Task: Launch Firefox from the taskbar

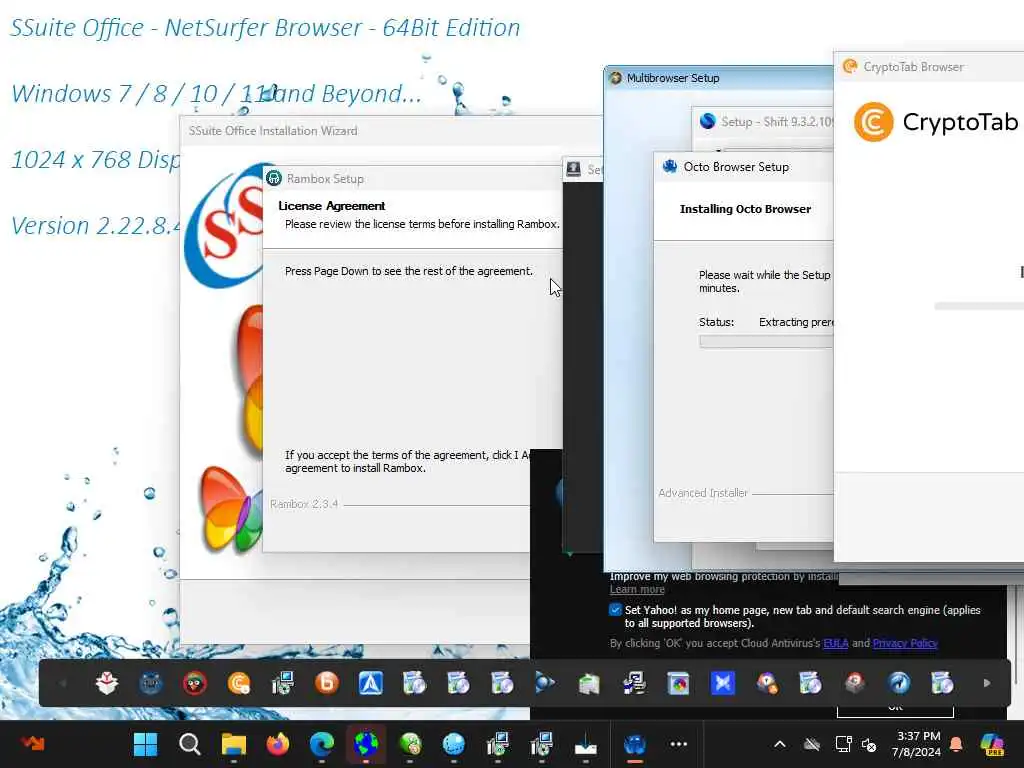Action: point(278,744)
